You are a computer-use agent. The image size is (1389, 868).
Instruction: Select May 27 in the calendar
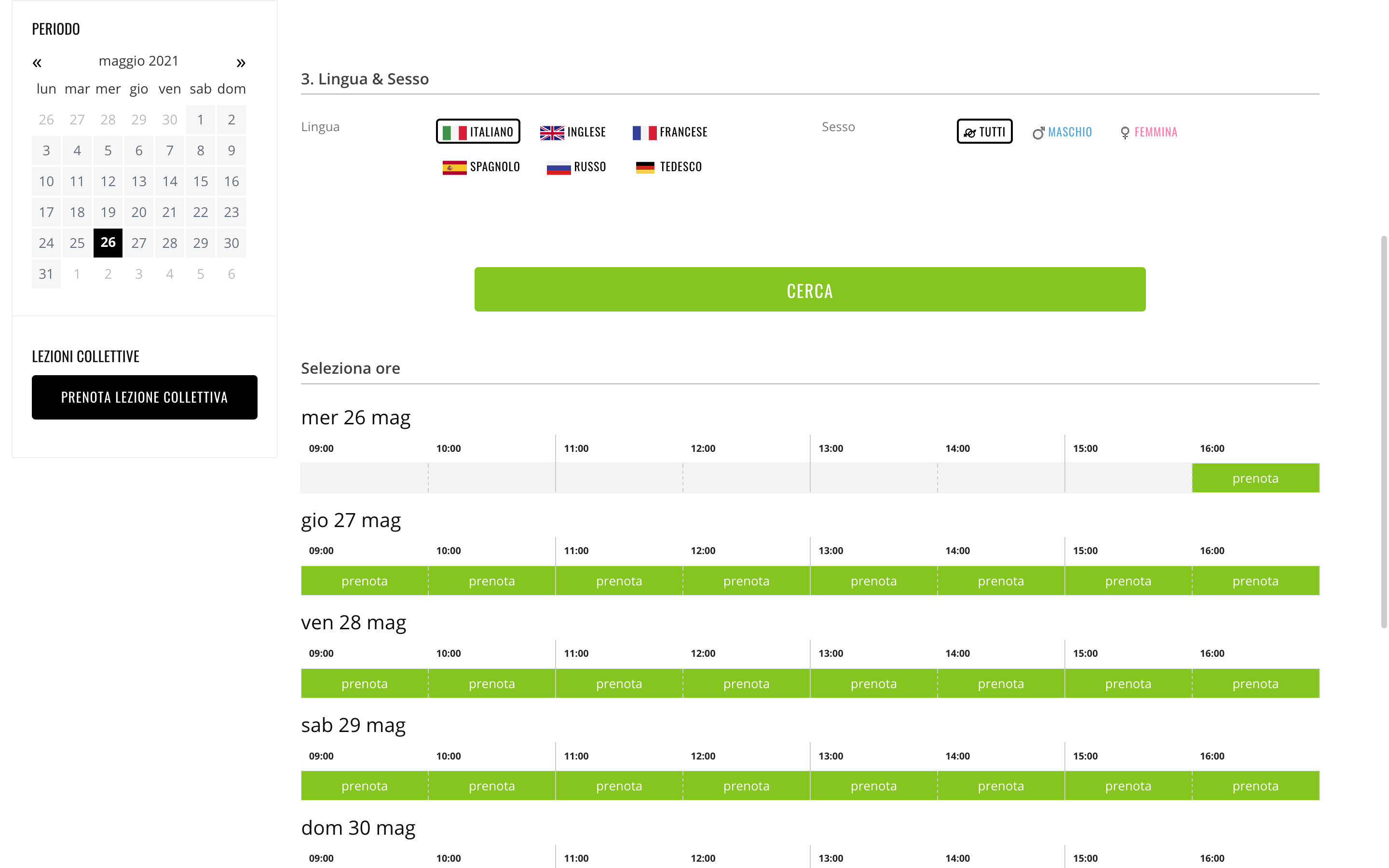138,243
